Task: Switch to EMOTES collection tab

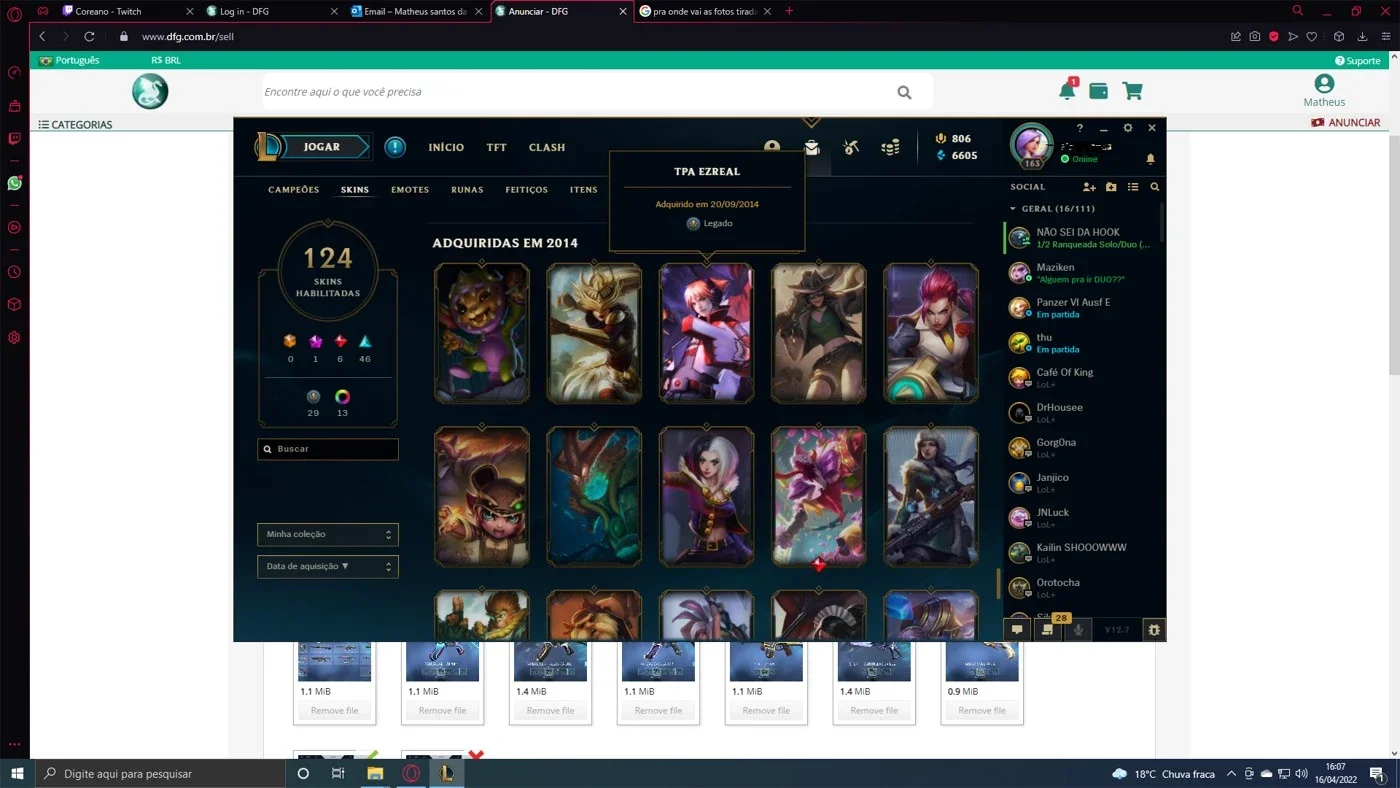Action: point(410,190)
